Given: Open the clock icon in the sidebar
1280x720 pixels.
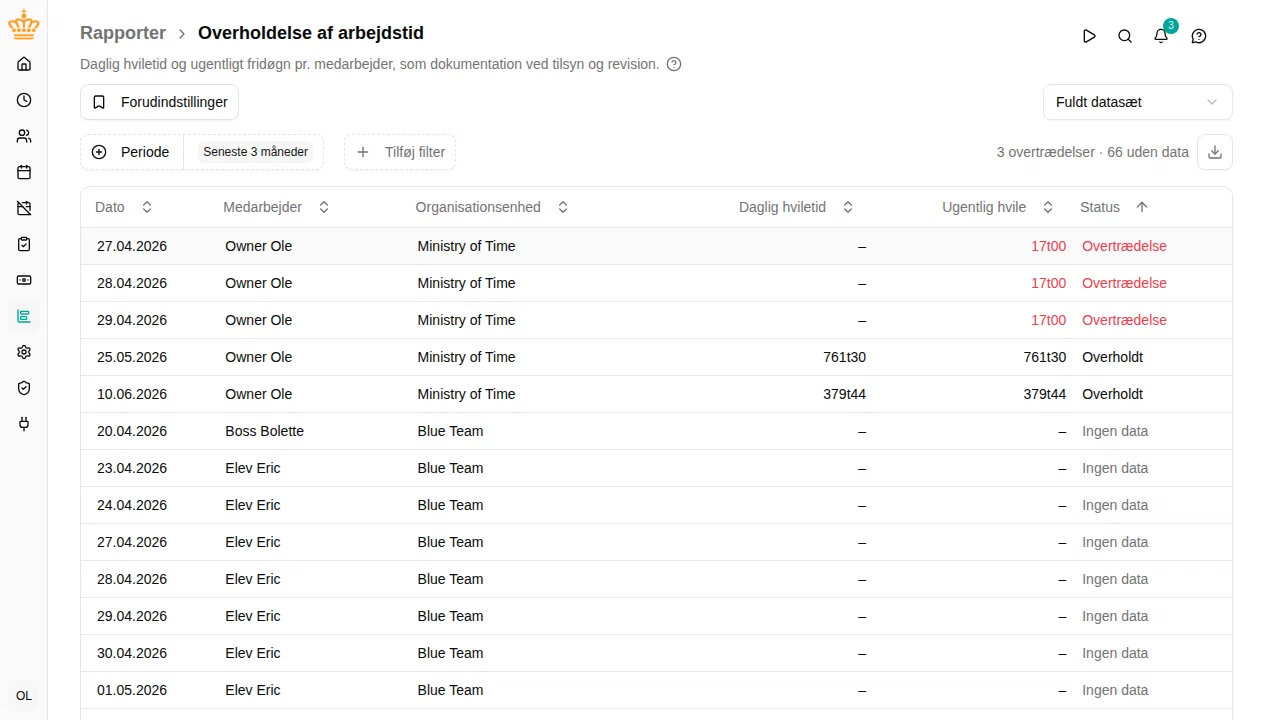Looking at the screenshot, I should 24,100.
